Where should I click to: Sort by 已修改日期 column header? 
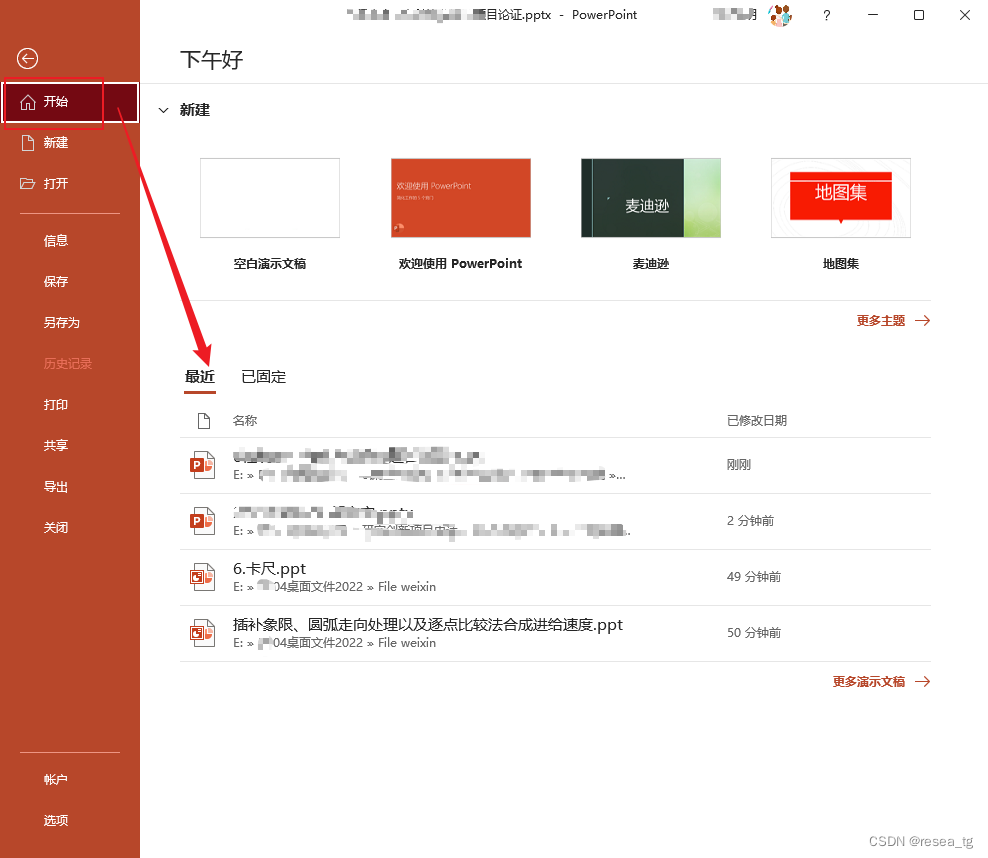pyautogui.click(x=757, y=420)
